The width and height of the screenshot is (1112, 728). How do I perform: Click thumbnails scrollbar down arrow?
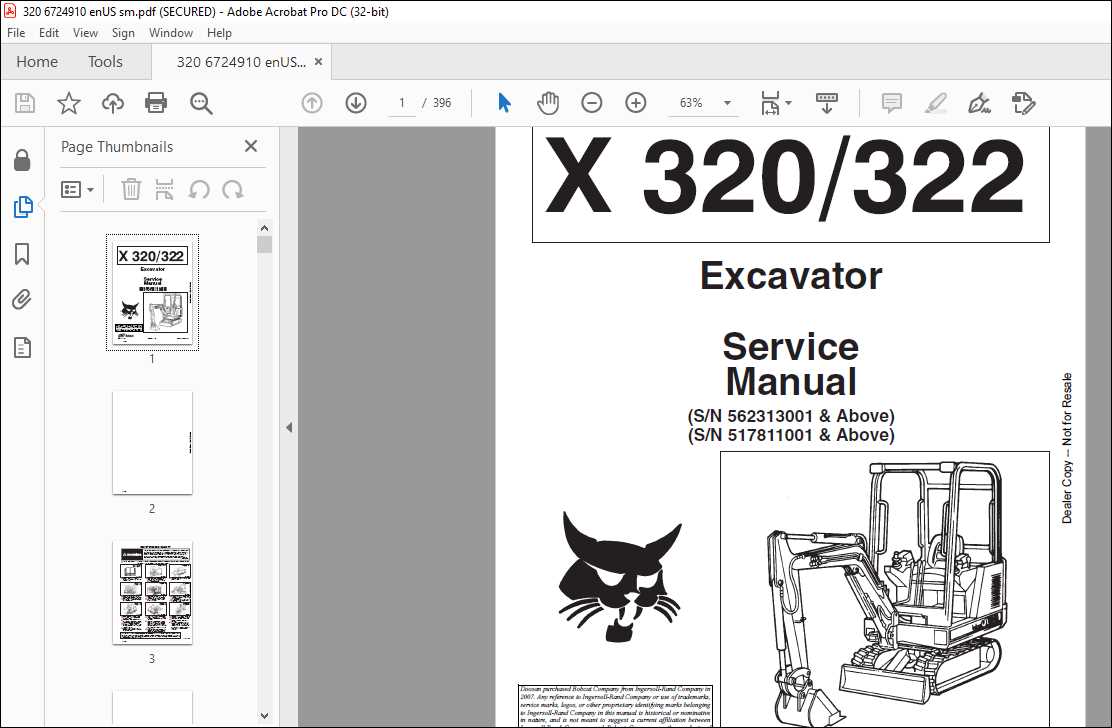pyautogui.click(x=265, y=716)
